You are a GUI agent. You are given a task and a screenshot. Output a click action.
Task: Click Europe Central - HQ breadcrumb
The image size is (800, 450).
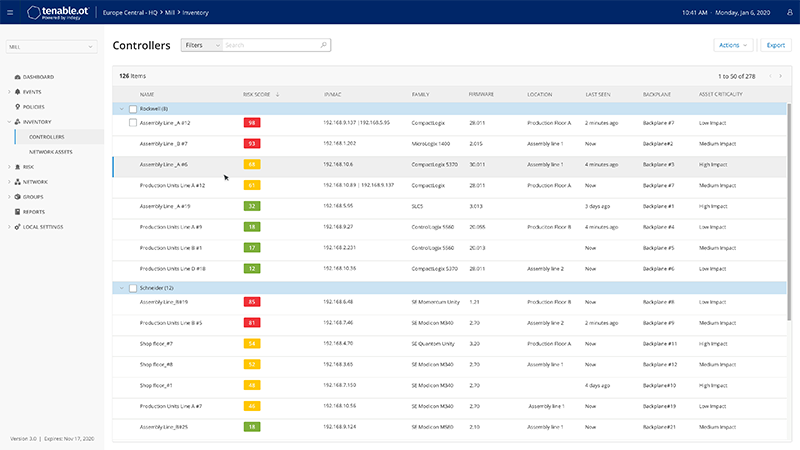pyautogui.click(x=130, y=12)
